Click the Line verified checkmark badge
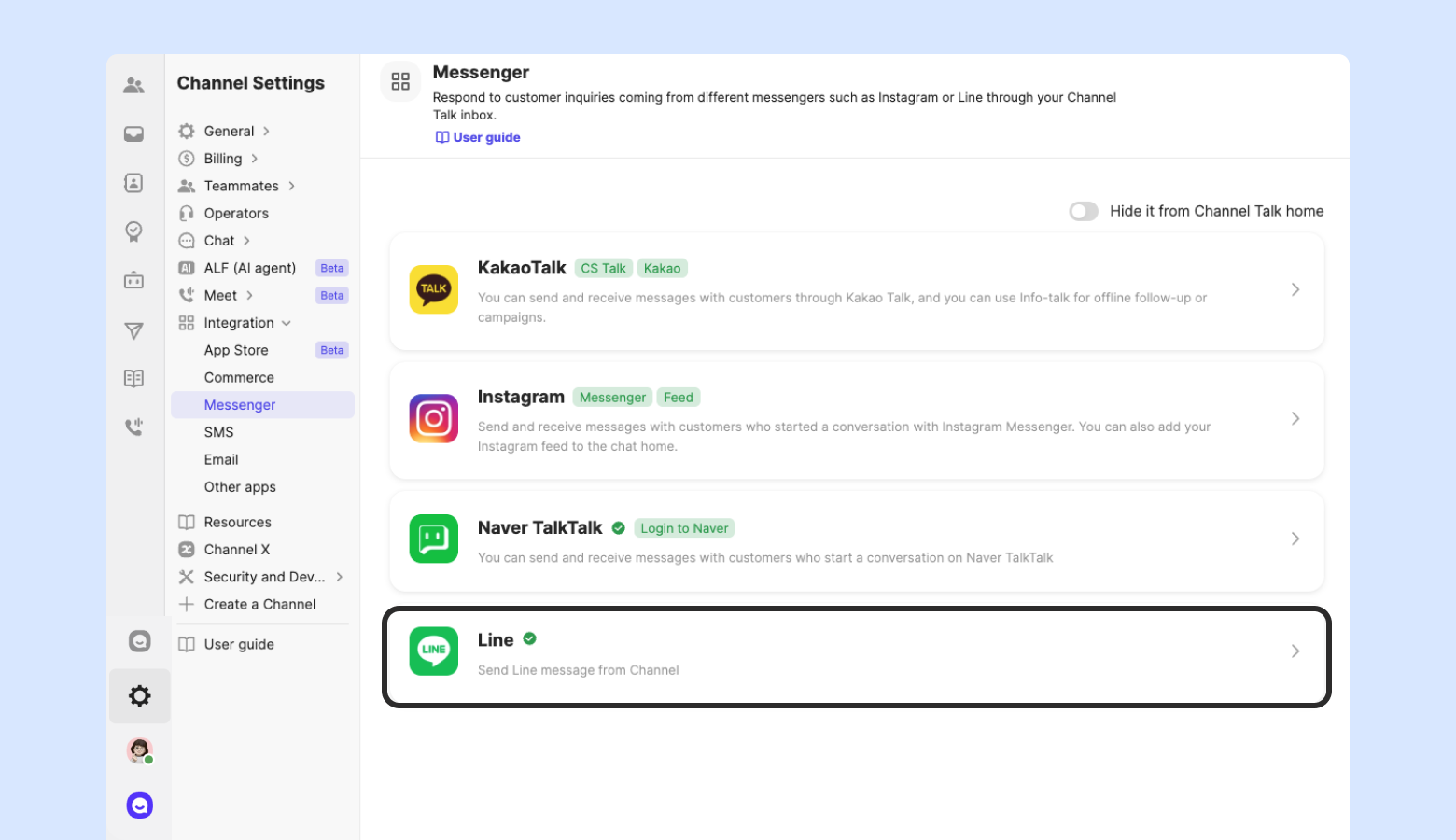 tap(529, 639)
